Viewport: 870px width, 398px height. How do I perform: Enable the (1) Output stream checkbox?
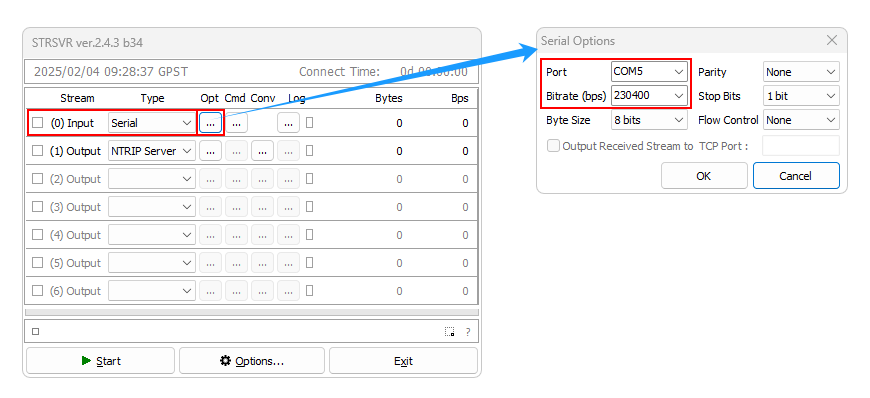coord(37,150)
